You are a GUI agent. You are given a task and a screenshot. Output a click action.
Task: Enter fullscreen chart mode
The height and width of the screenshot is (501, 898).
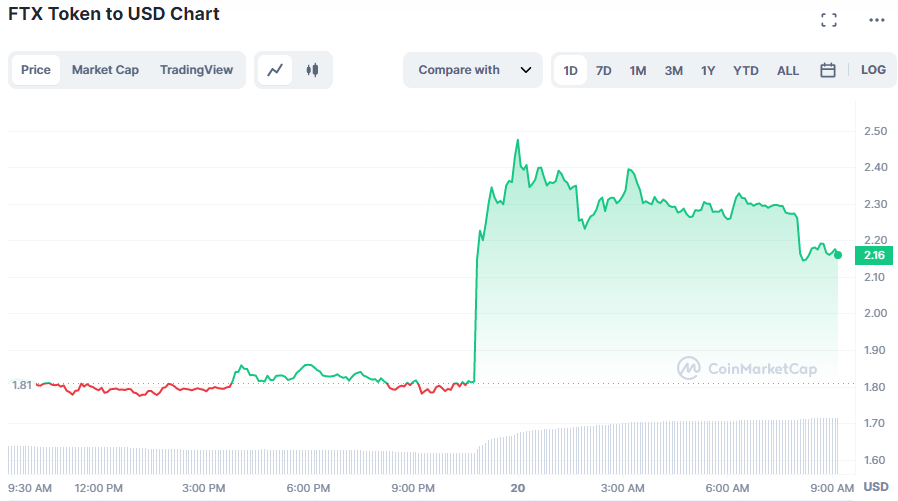[828, 20]
